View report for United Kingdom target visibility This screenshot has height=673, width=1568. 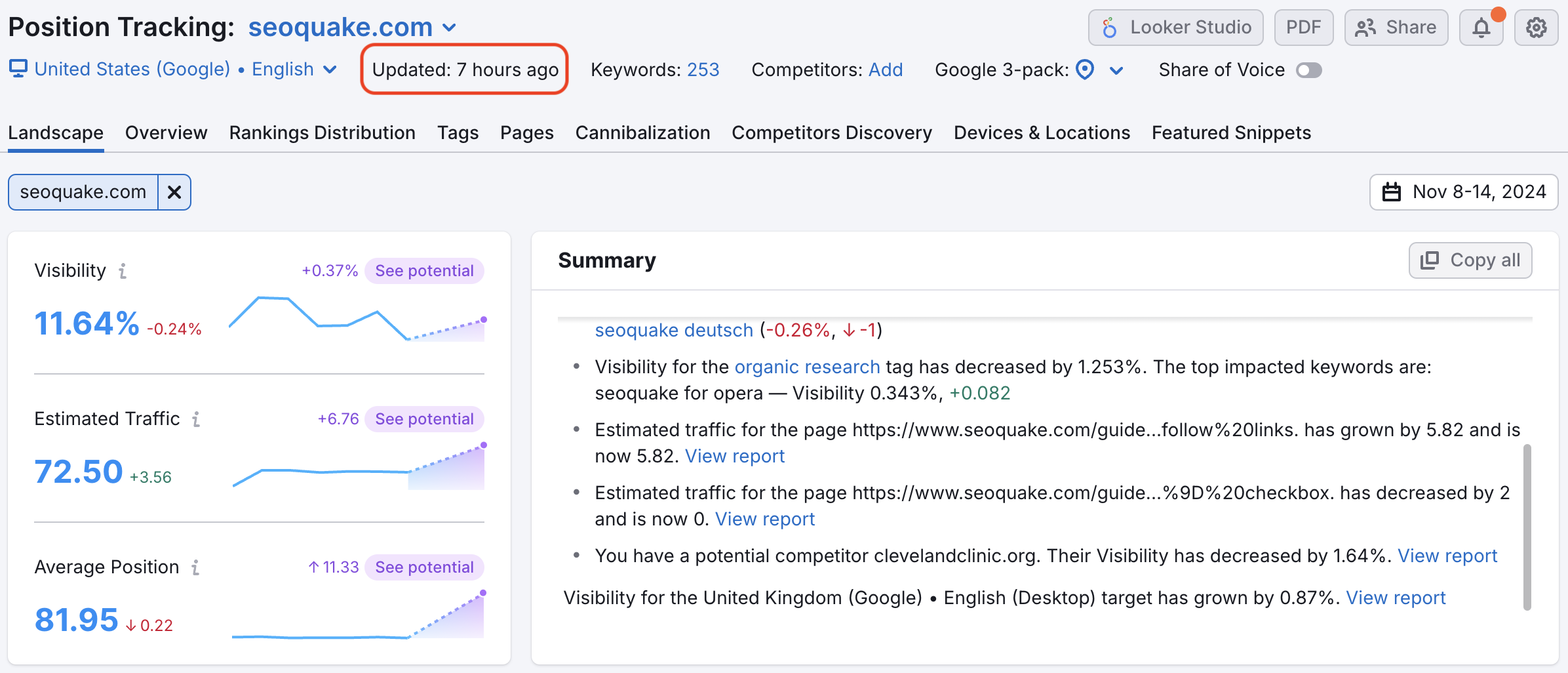point(1396,598)
